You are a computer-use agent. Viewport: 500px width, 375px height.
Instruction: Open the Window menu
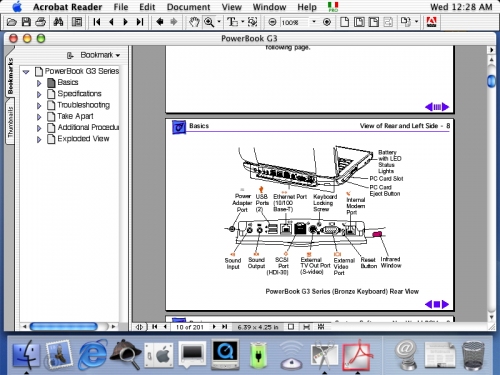pos(269,7)
